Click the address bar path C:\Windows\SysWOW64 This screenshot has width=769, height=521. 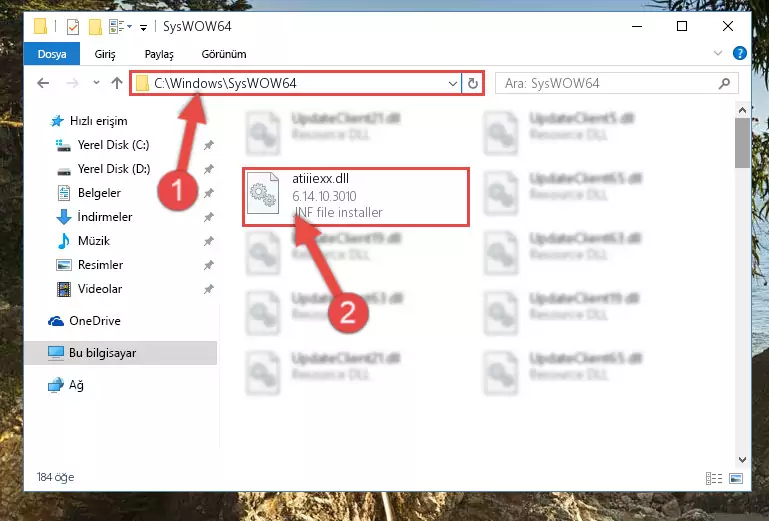pos(225,83)
